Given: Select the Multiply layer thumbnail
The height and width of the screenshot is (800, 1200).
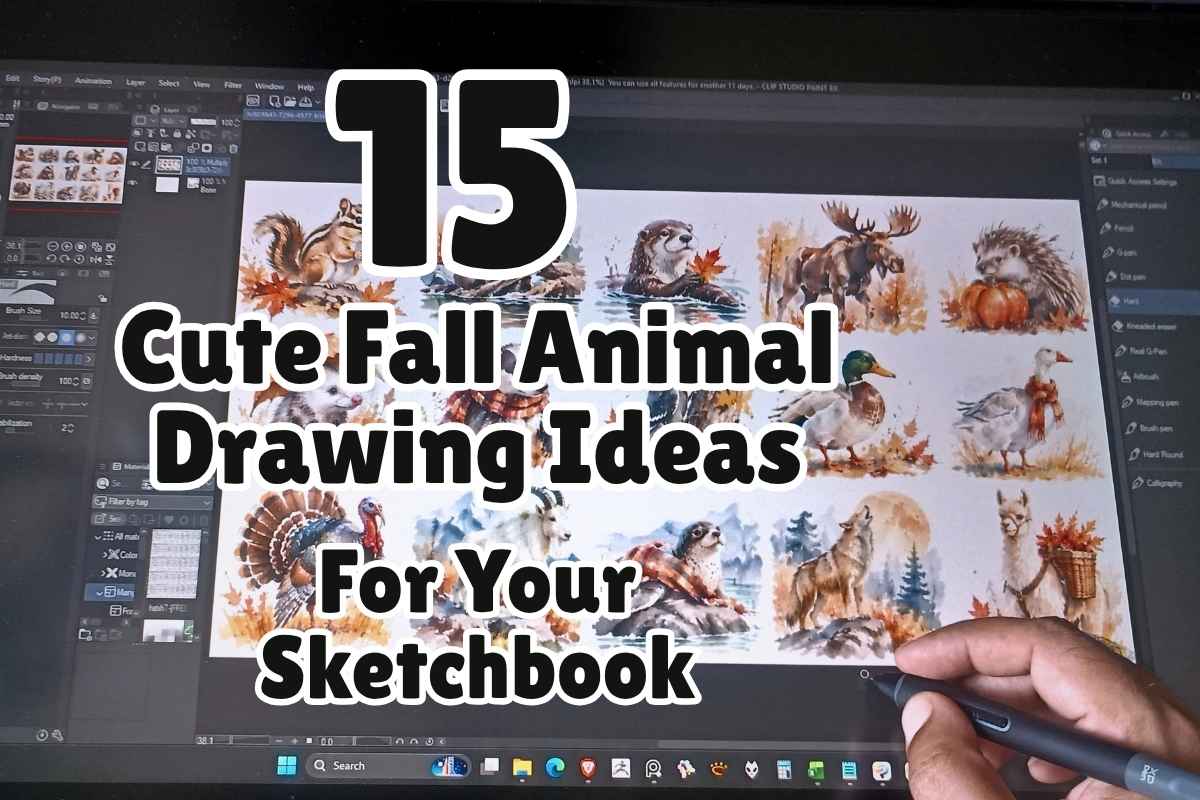Looking at the screenshot, I should [x=169, y=164].
